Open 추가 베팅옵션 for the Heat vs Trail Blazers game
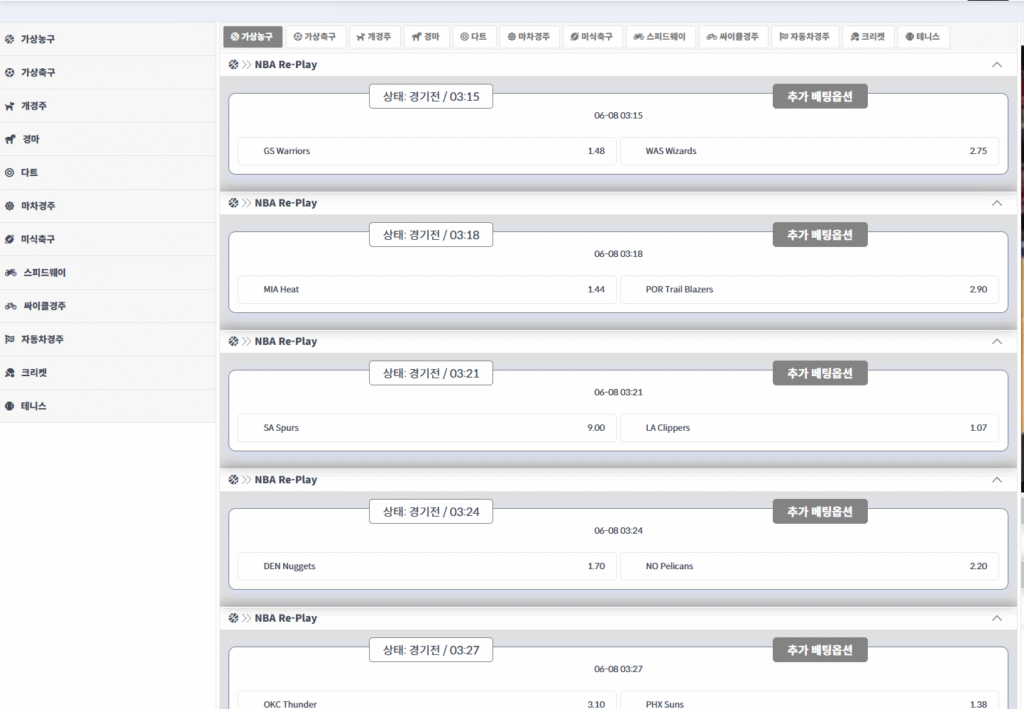 820,235
